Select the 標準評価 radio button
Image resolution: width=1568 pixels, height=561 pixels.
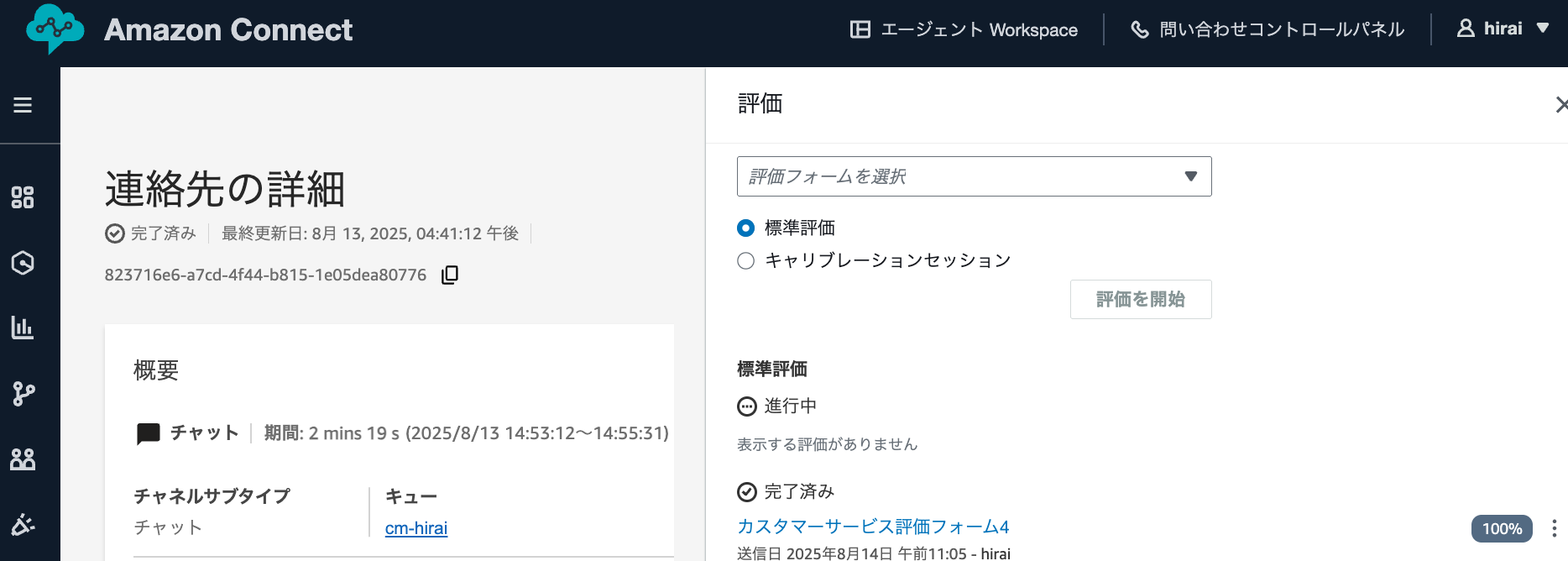[x=745, y=228]
